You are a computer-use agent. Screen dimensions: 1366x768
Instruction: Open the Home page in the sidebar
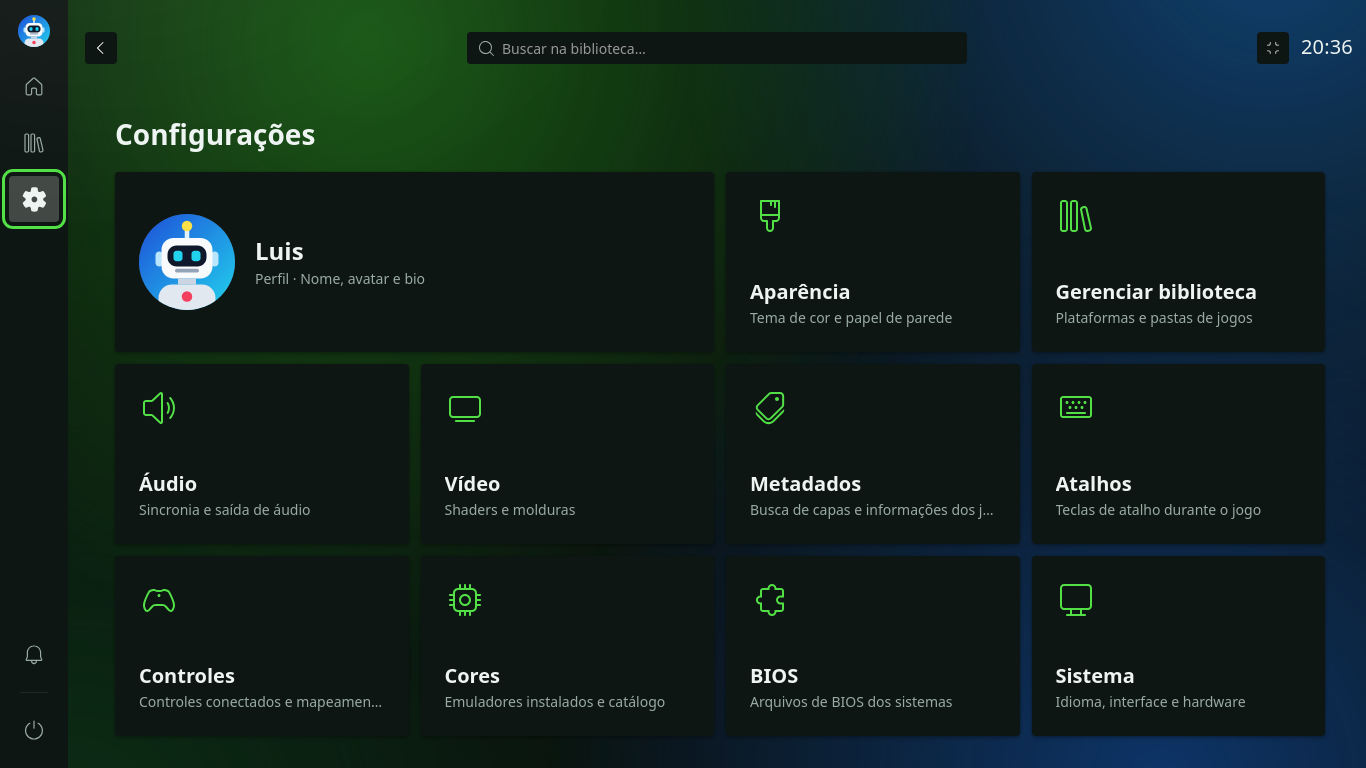tap(34, 87)
